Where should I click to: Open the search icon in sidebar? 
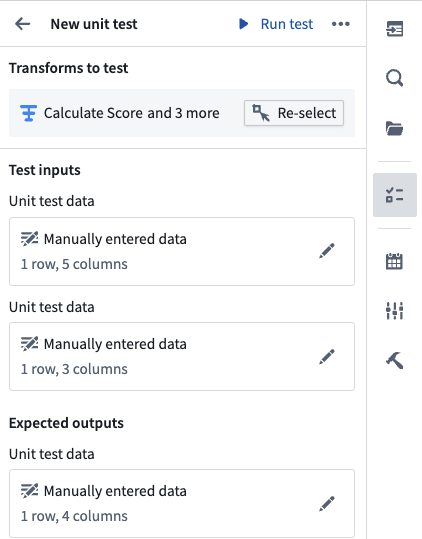tap(395, 78)
